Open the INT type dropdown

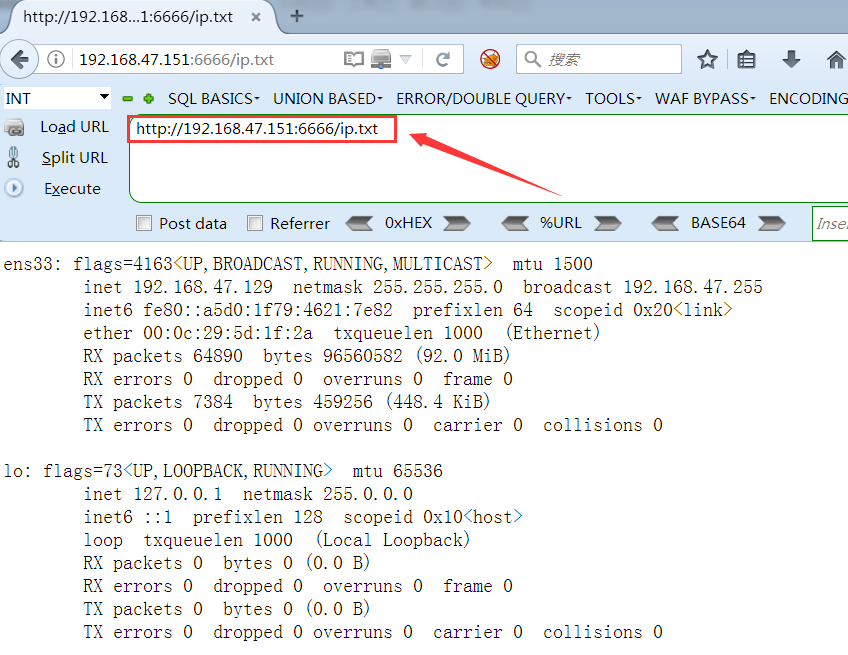tap(57, 98)
